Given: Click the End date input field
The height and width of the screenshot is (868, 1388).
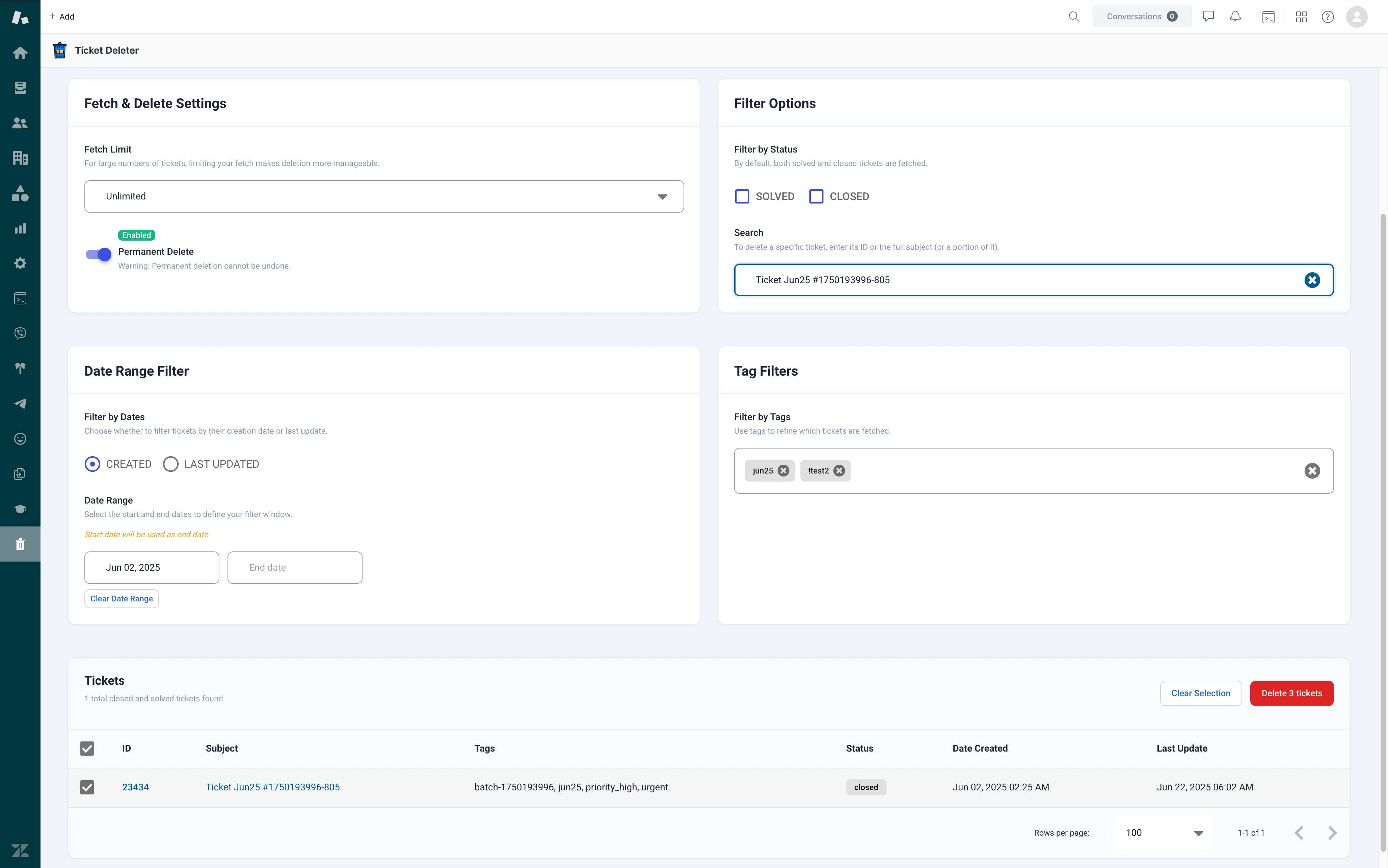Looking at the screenshot, I should (x=294, y=567).
